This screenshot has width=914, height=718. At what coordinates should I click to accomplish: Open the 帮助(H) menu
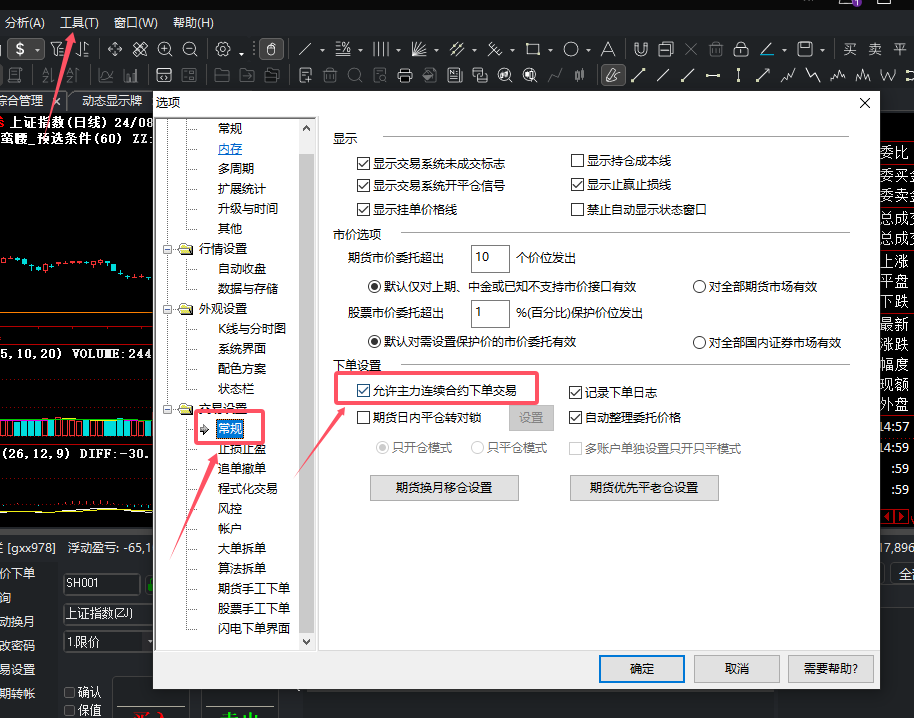(x=194, y=23)
